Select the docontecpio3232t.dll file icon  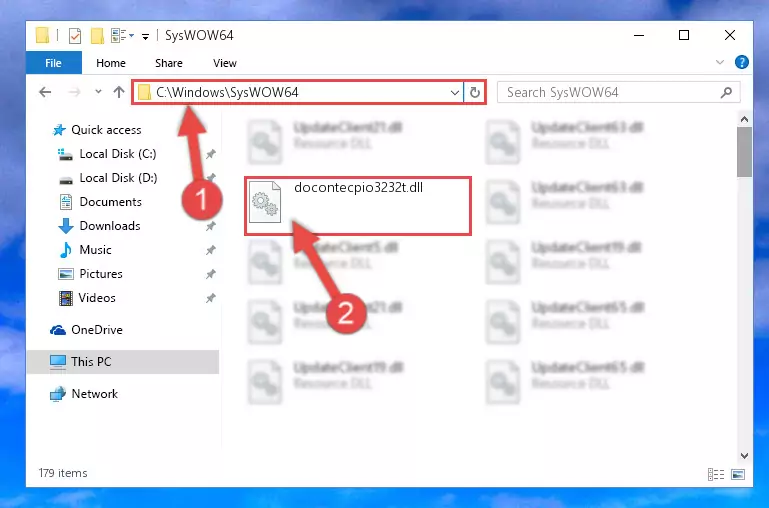(265, 202)
